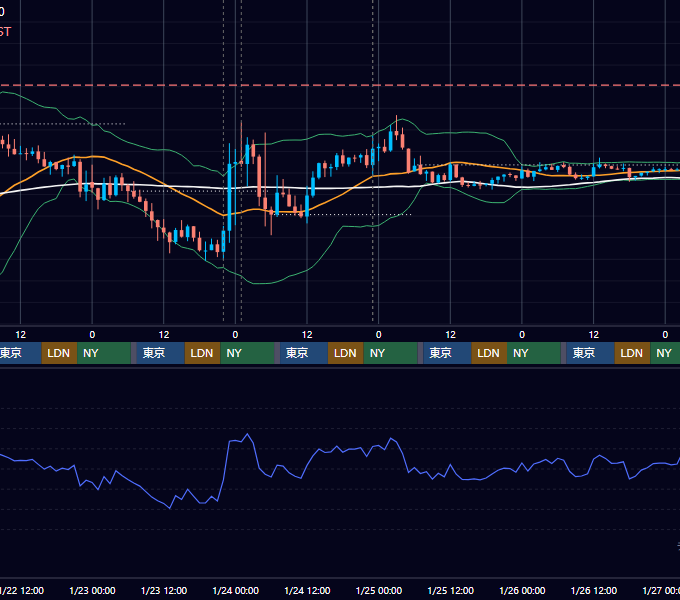Click the 1/26 12:00 date label
The width and height of the screenshot is (680, 600).
594,590
